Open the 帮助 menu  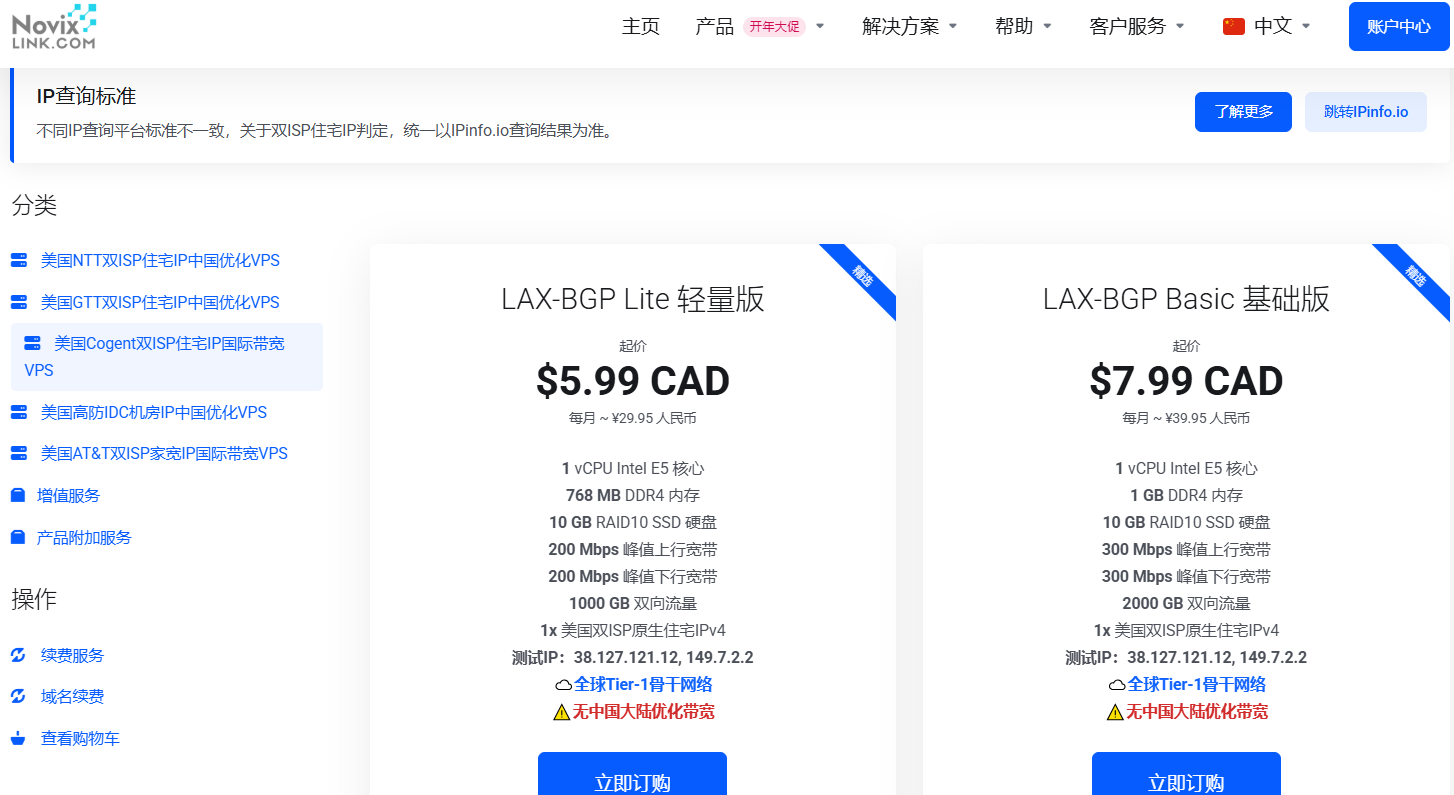point(1014,27)
